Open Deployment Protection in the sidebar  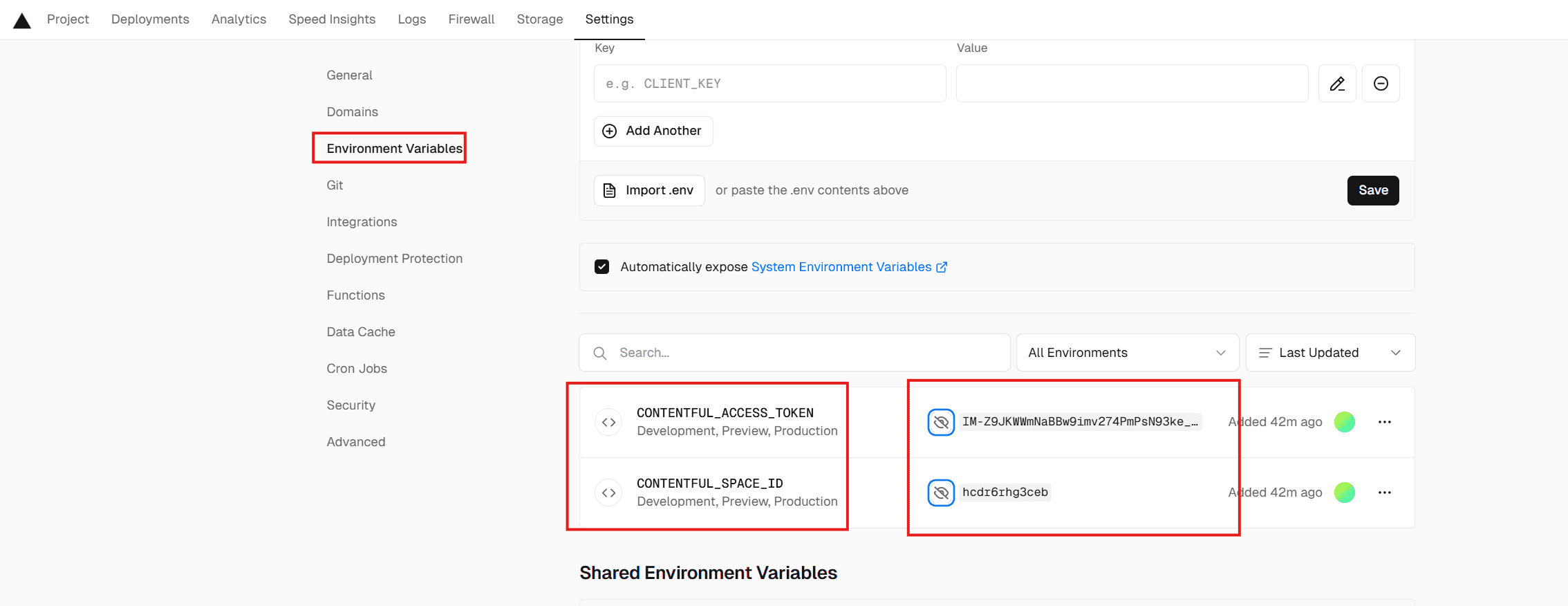394,259
